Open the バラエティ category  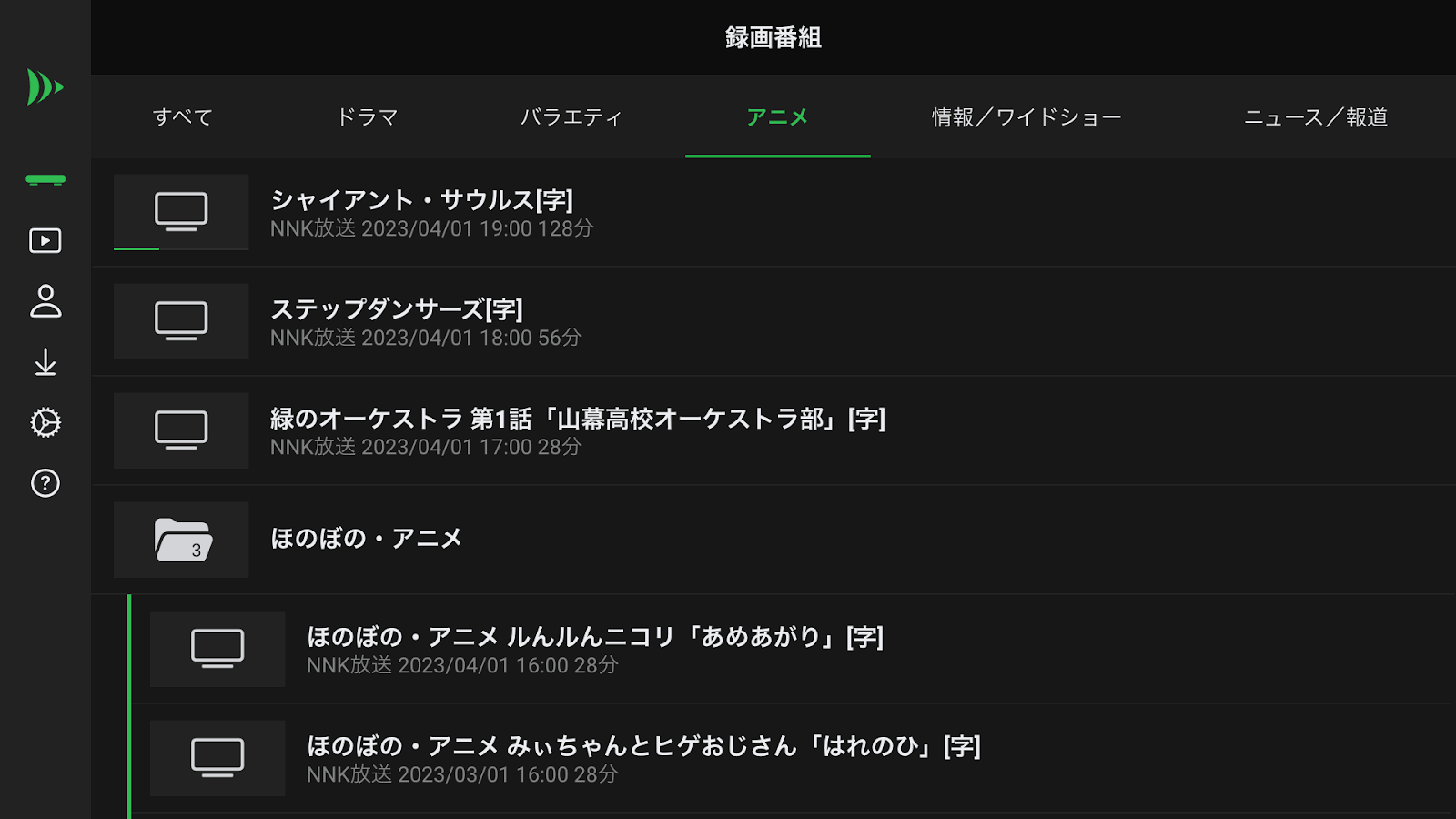coord(571,117)
